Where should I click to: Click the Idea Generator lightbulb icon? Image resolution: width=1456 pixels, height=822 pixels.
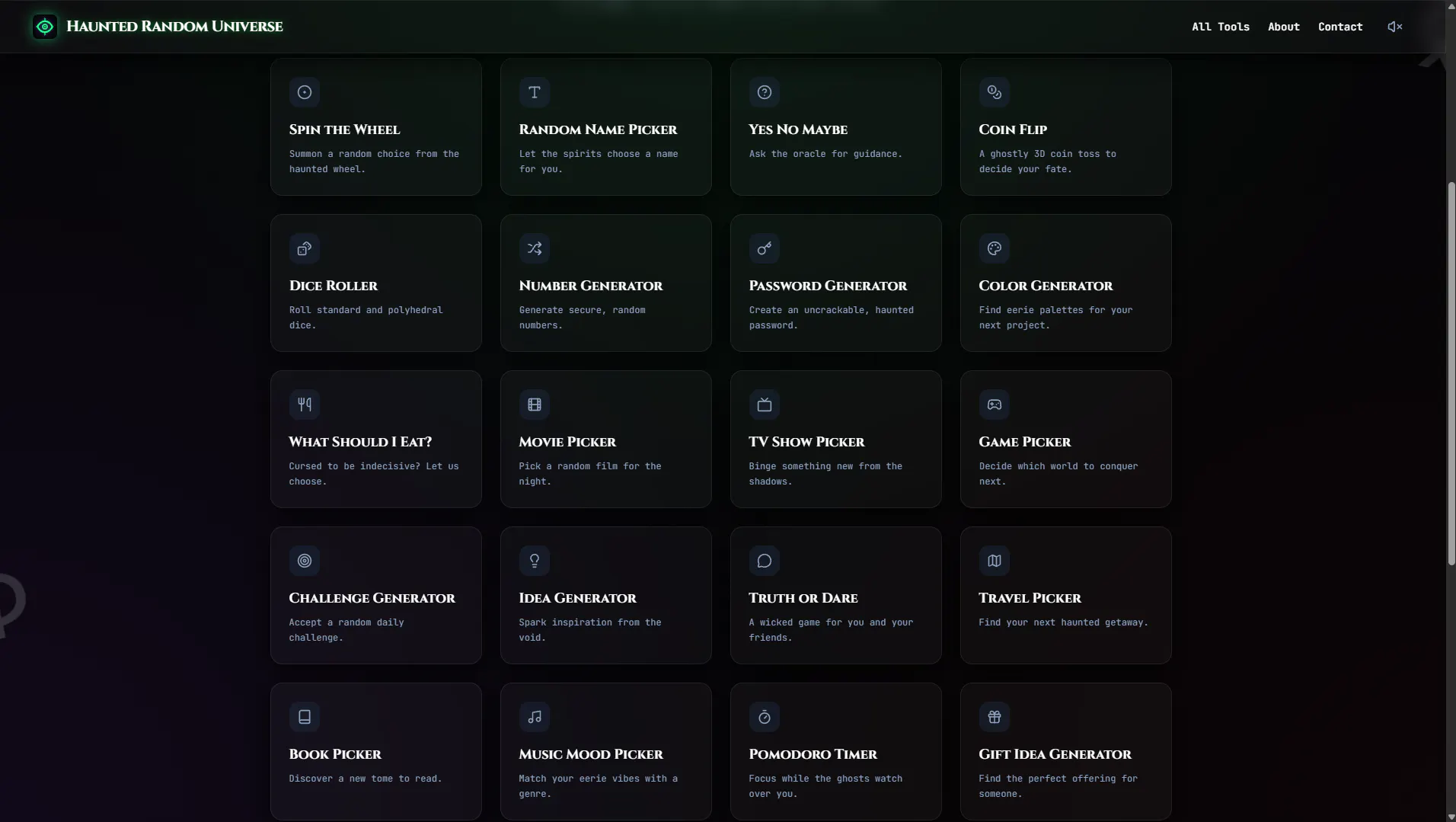[535, 561]
